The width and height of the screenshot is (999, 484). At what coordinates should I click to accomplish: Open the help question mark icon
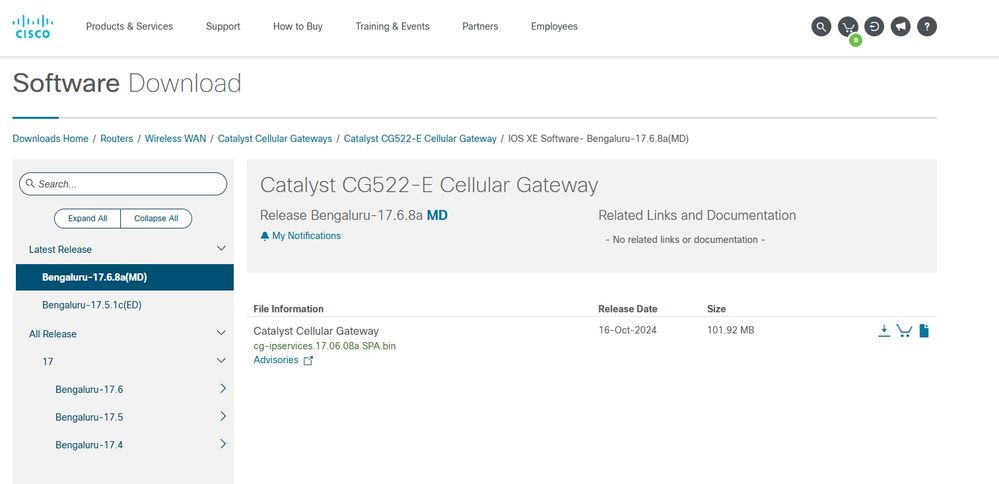point(926,27)
